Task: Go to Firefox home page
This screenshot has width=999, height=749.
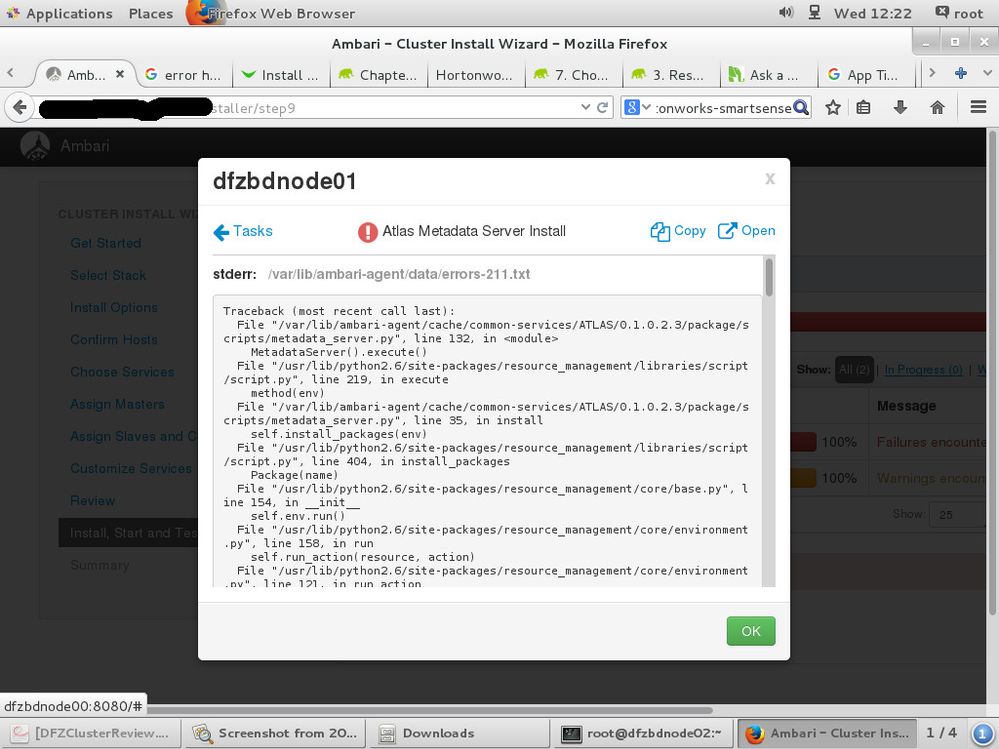Action: 937,107
